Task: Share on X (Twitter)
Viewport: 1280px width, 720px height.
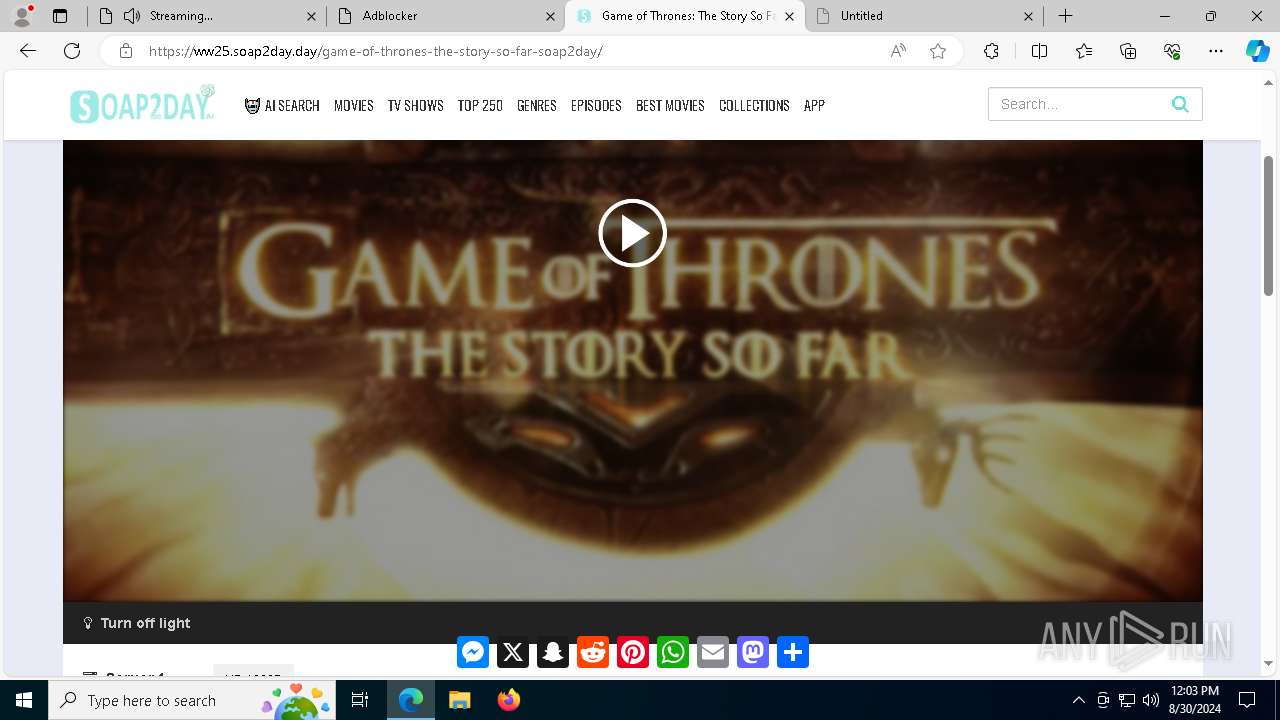Action: click(x=513, y=652)
